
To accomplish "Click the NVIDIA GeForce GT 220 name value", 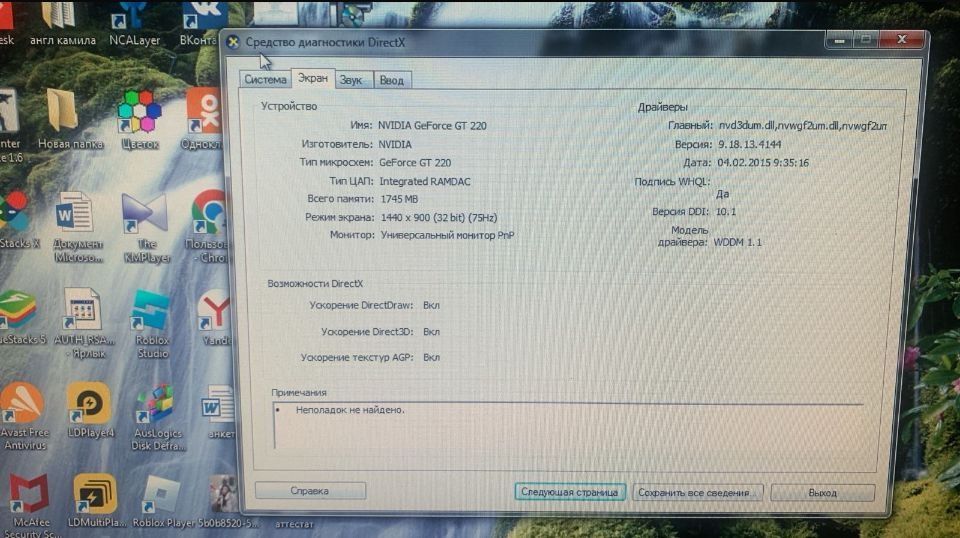I will tap(432, 125).
